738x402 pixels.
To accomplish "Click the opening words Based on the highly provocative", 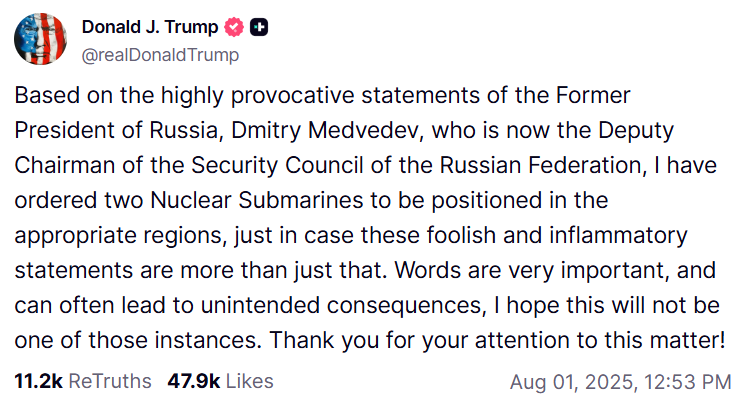I will pos(185,96).
